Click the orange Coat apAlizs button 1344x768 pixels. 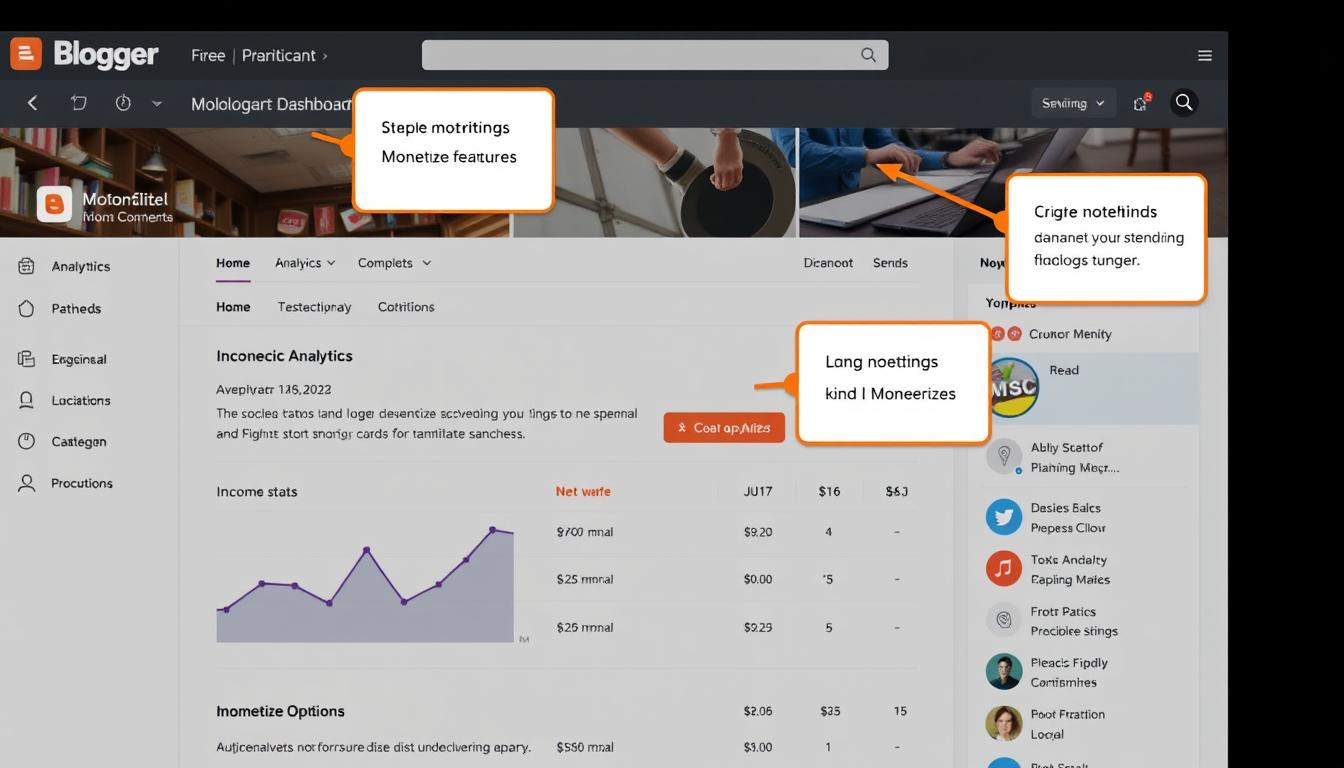(x=724, y=428)
